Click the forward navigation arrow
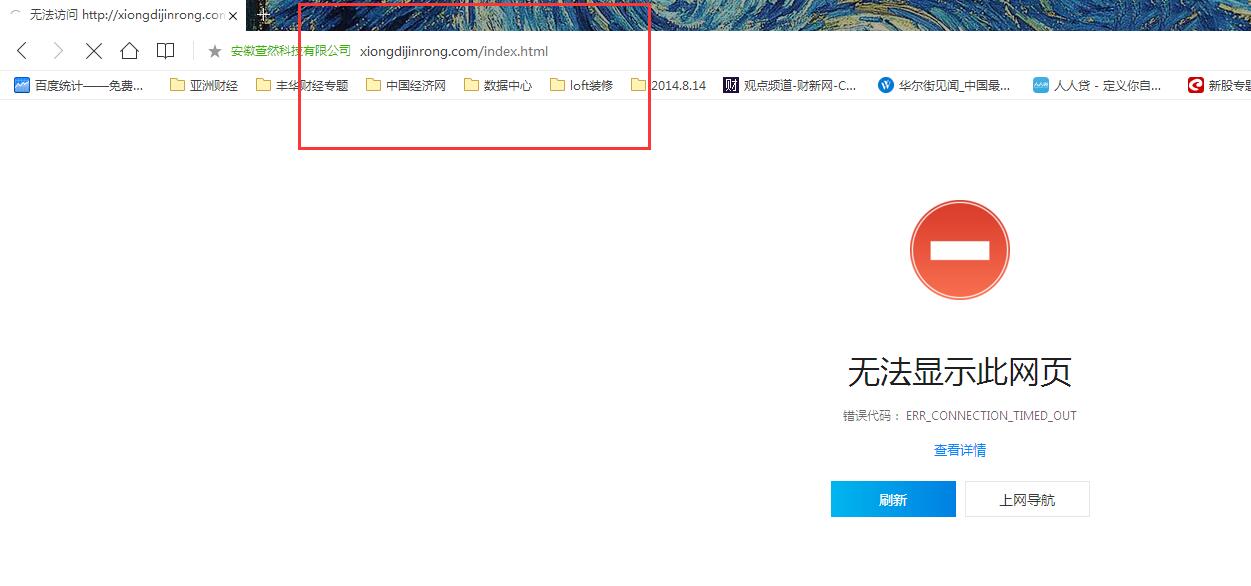The image size is (1251, 586). point(58,50)
